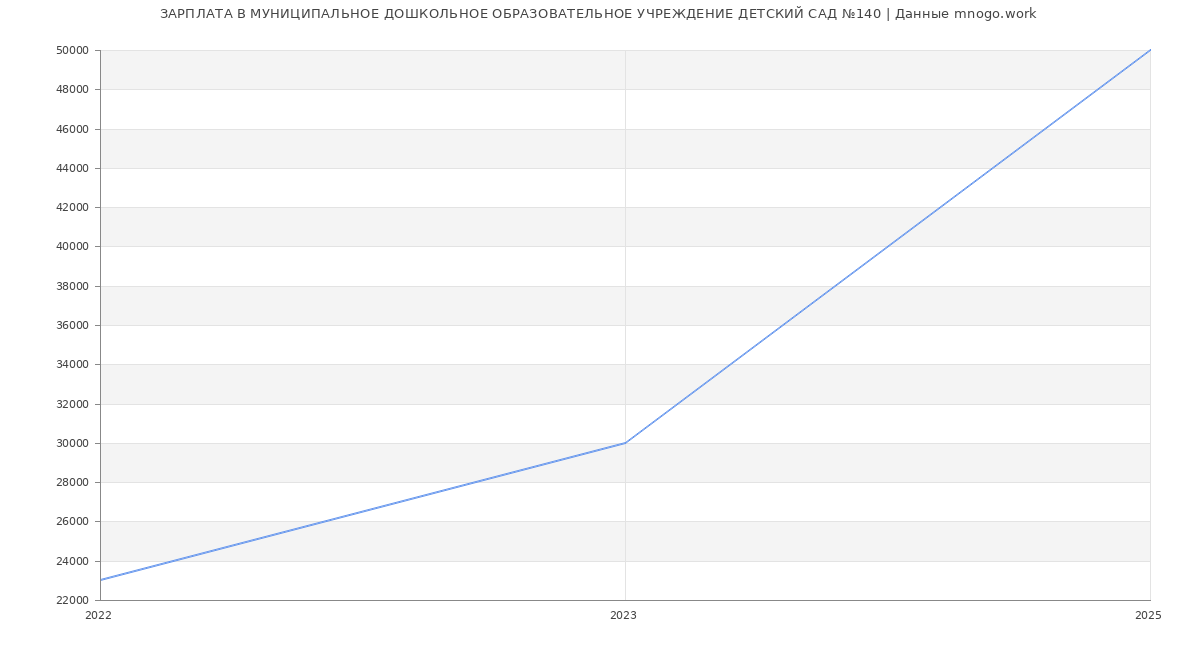Click the 50000 y-axis label

[x=74, y=50]
